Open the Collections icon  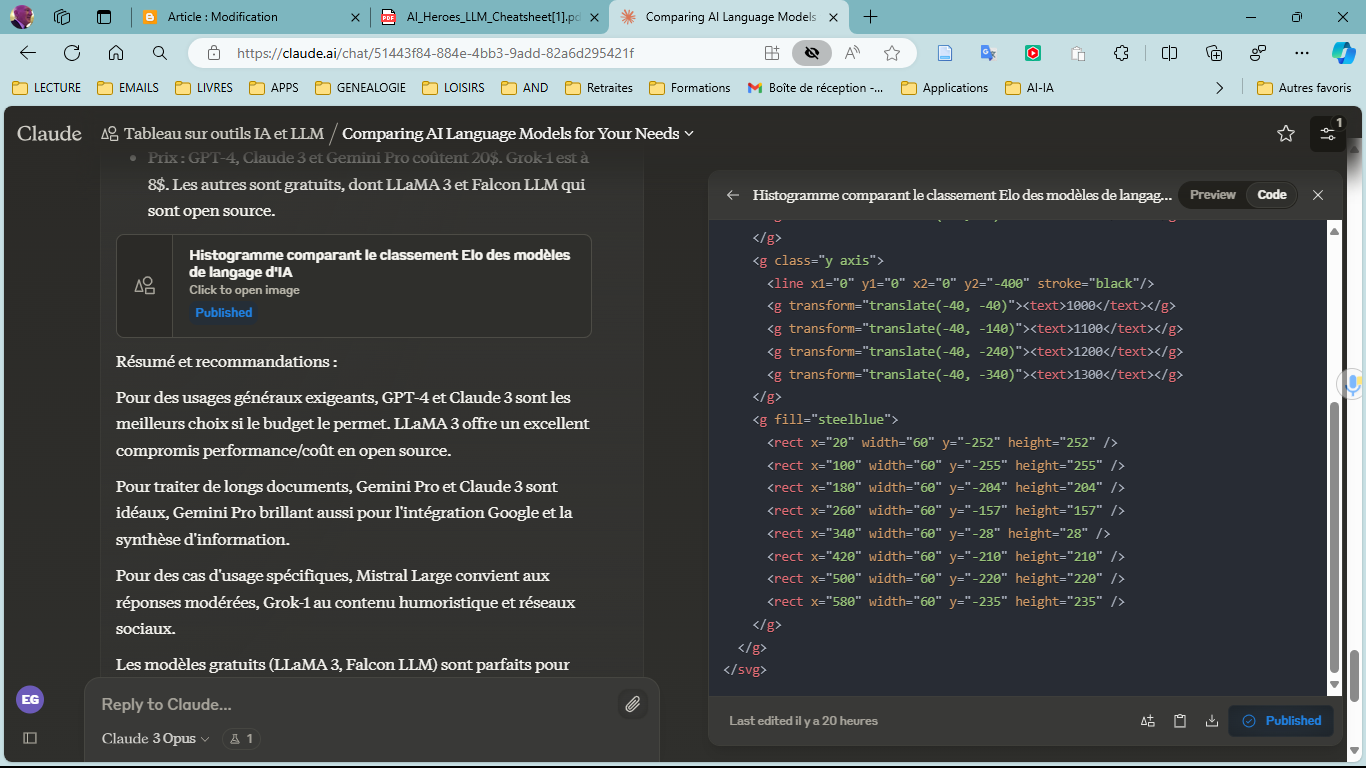(x=1214, y=53)
